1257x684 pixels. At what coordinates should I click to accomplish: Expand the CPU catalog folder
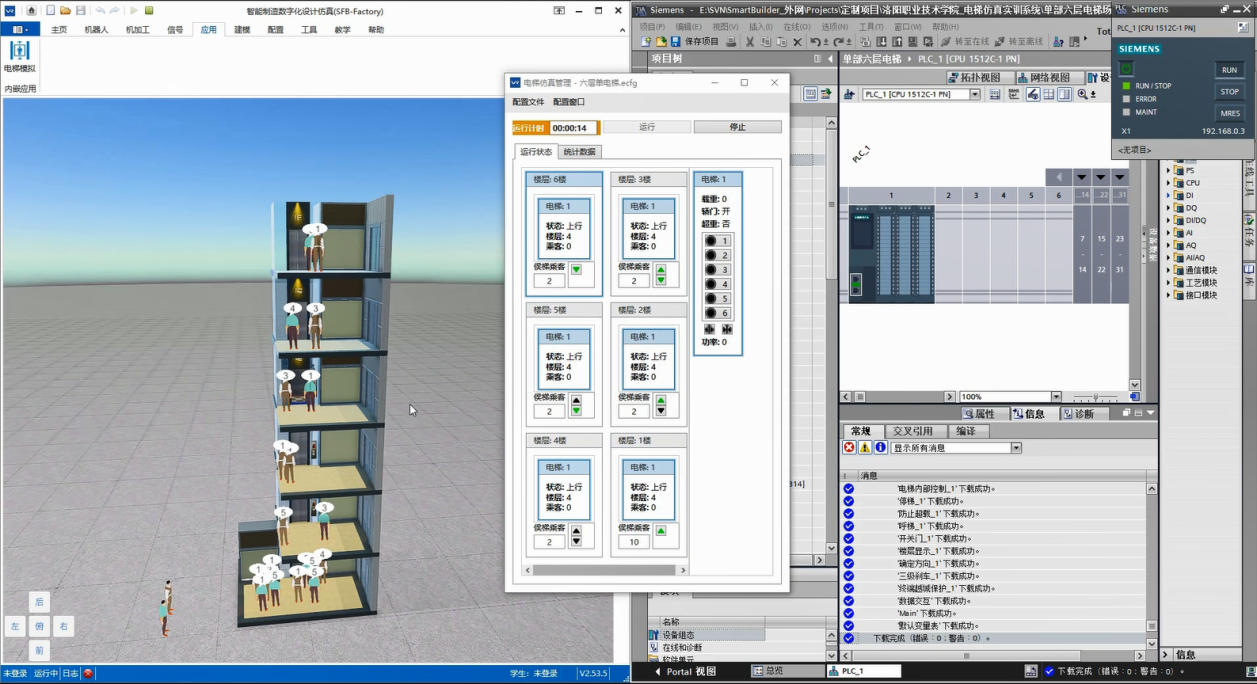point(1169,183)
